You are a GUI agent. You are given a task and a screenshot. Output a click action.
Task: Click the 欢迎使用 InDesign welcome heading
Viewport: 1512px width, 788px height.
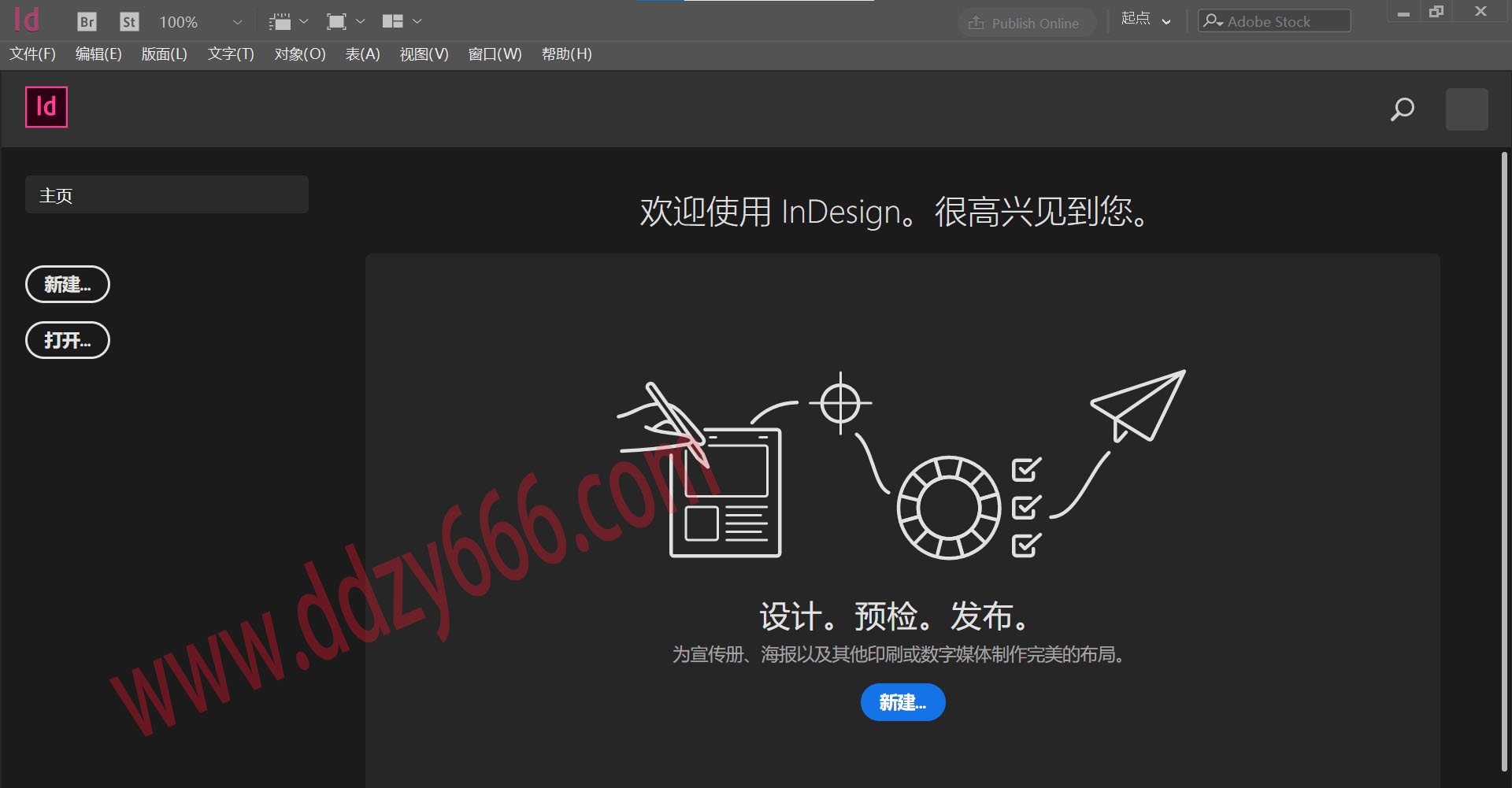[893, 212]
